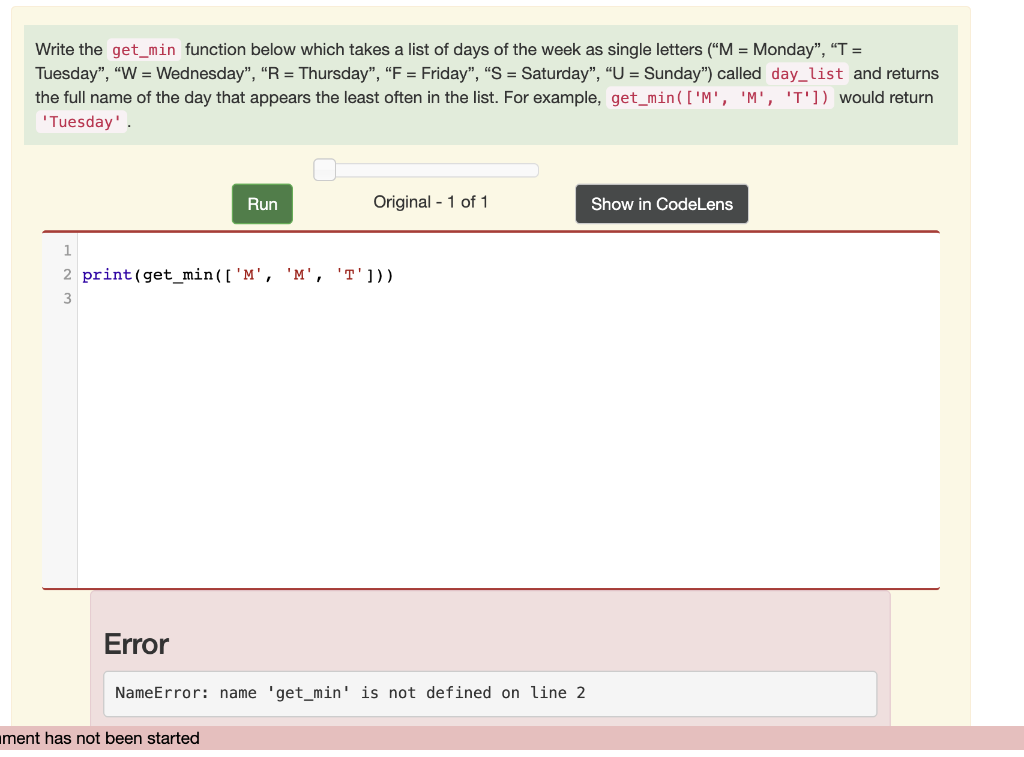Screen dimensions: 1024x757
Task: Click the day_list code reference in the prompt
Action: click(806, 73)
